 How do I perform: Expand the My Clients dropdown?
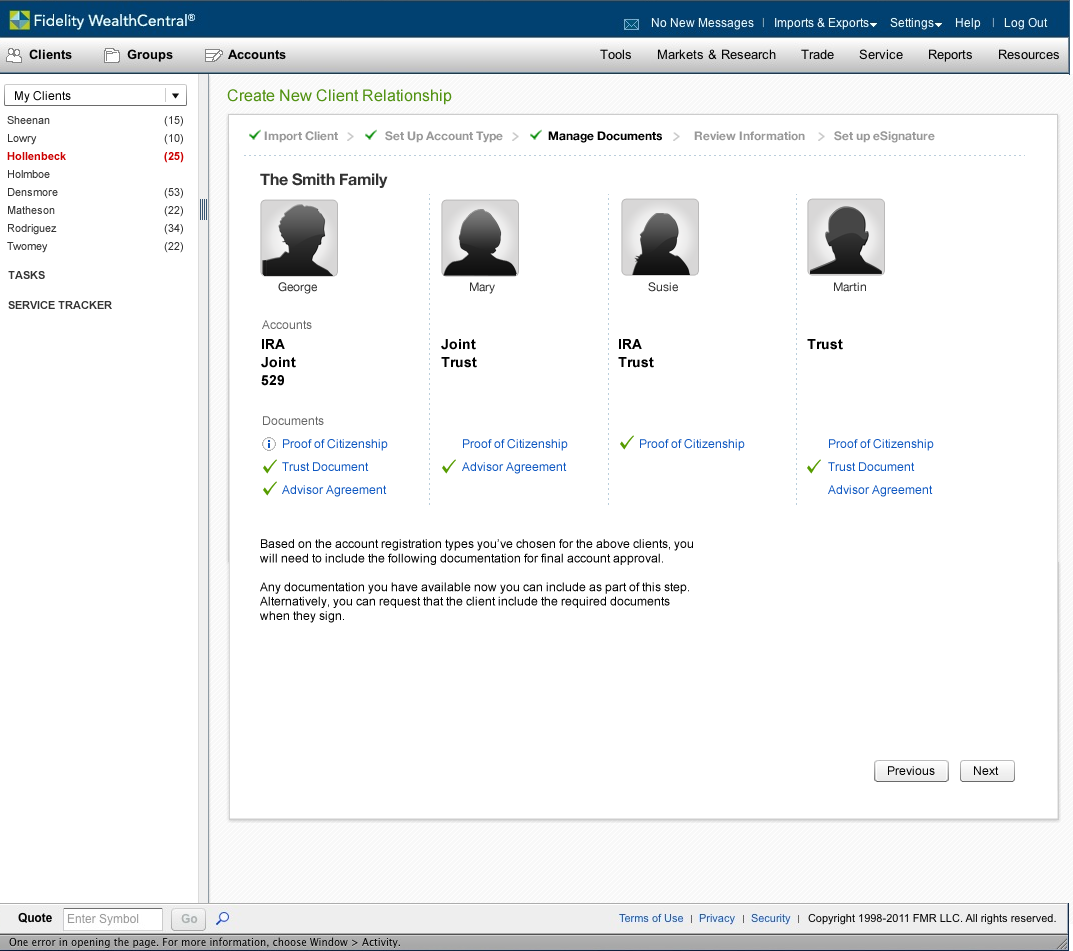click(x=176, y=96)
